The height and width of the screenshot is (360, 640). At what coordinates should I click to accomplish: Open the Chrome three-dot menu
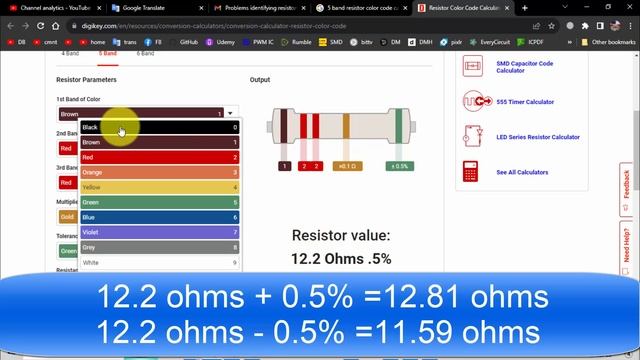(x=630, y=26)
